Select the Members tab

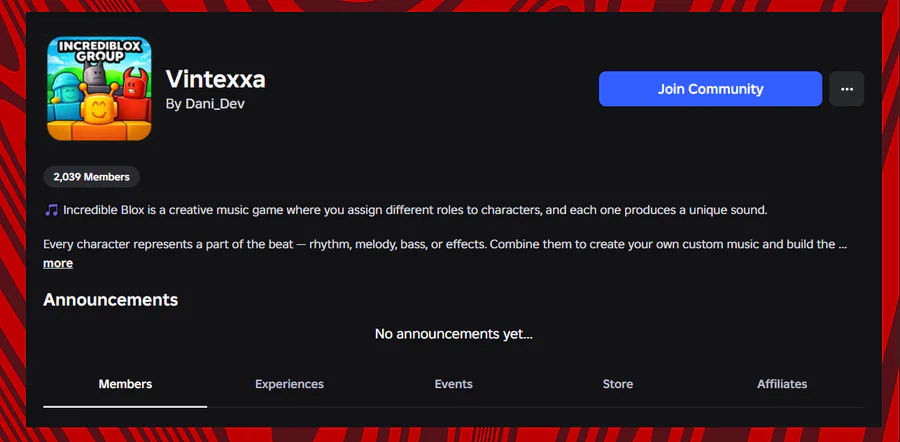[x=125, y=384]
